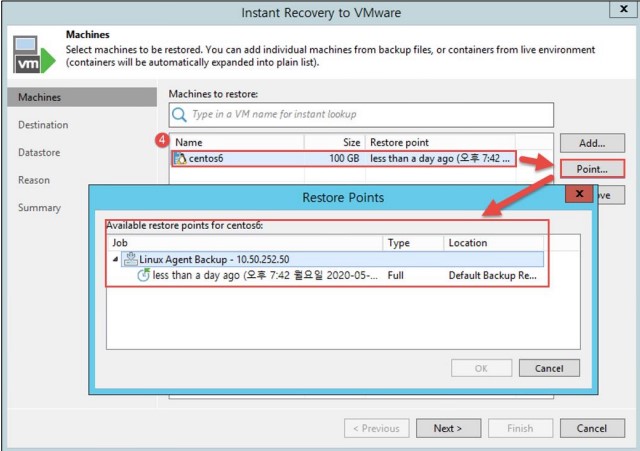Sort machines list by Name column
Viewport: 640px width, 451px height.
click(x=237, y=142)
